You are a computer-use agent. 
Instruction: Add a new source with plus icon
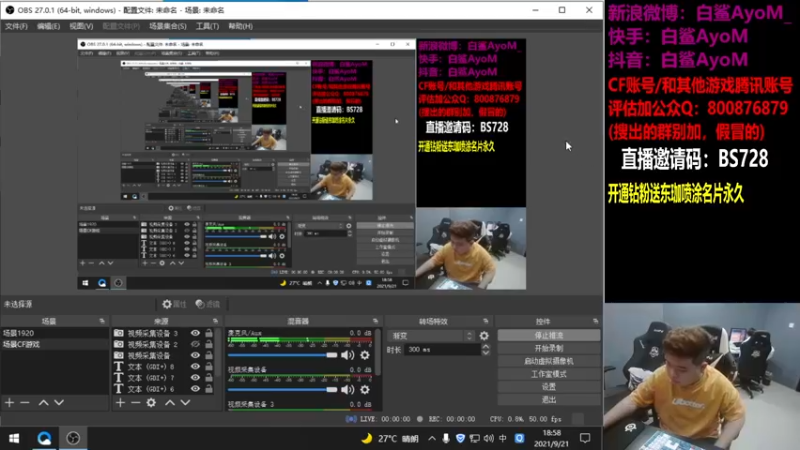point(120,403)
